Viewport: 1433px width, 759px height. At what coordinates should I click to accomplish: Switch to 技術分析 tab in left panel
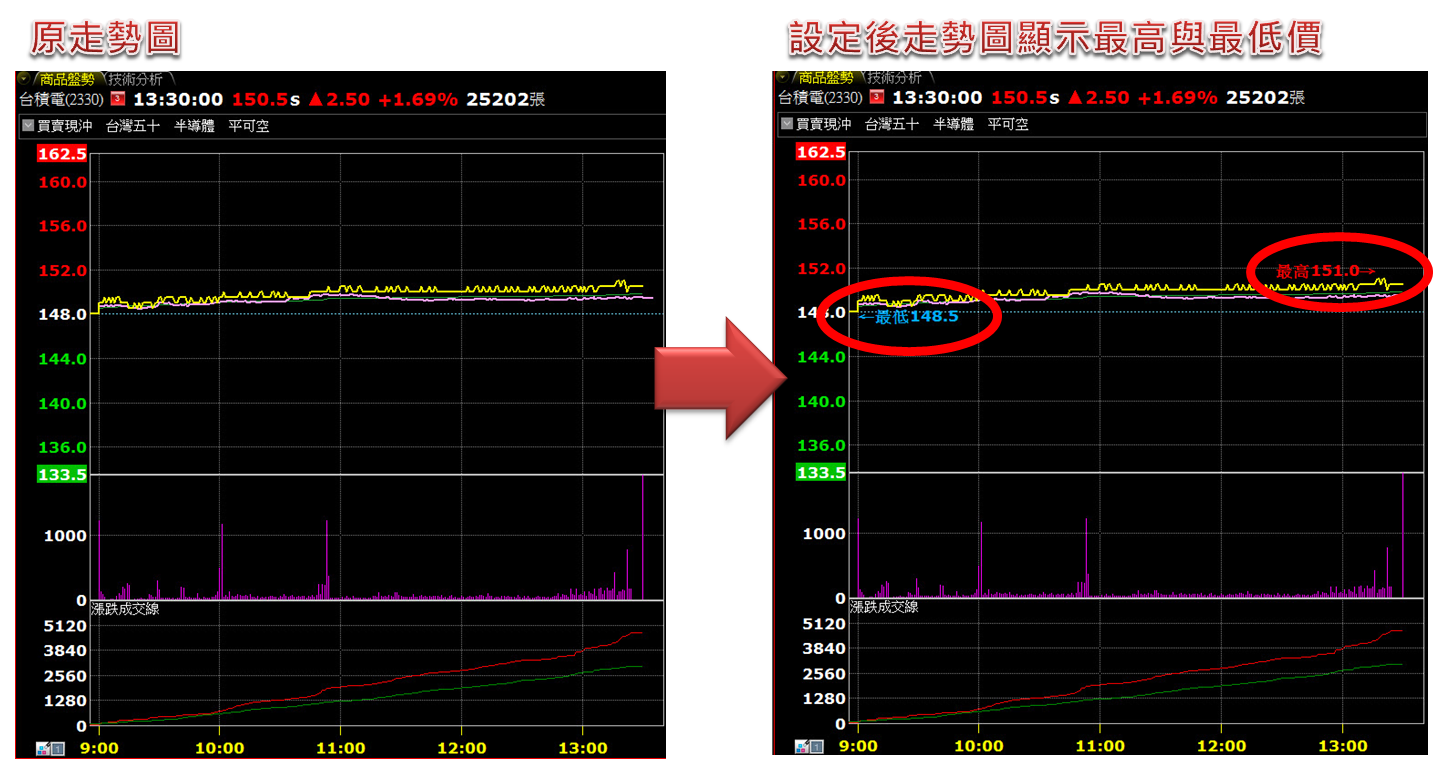(137, 79)
